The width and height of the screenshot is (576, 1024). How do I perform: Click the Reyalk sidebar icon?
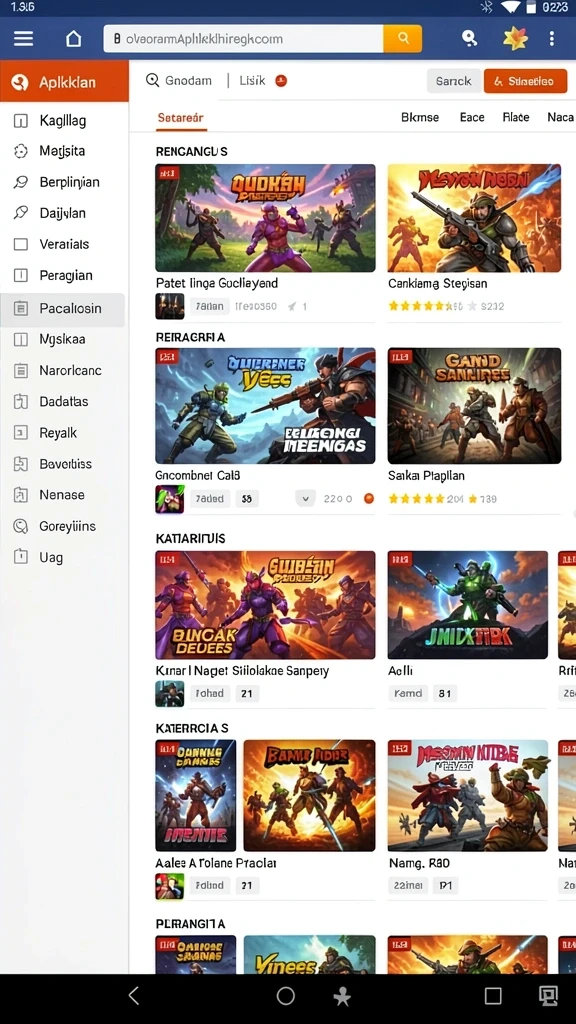tap(21, 432)
